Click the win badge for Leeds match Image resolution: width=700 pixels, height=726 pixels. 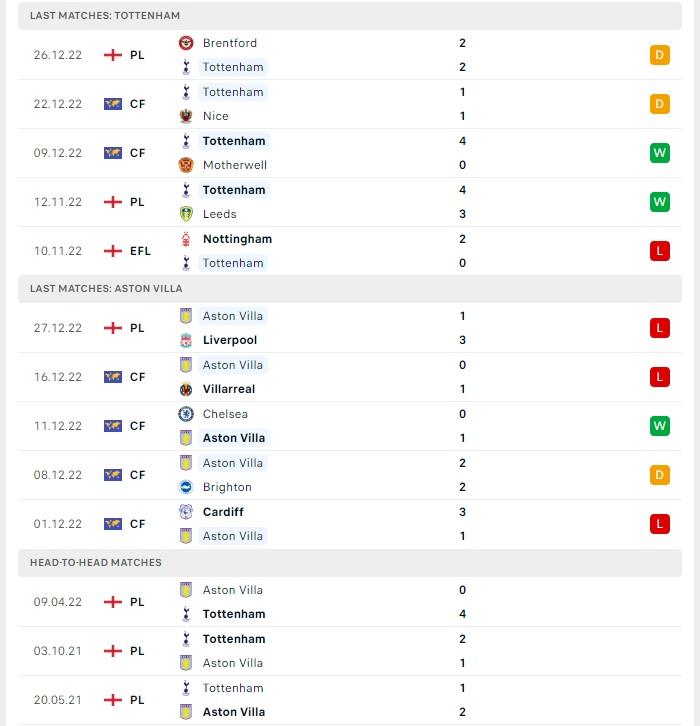coord(660,202)
